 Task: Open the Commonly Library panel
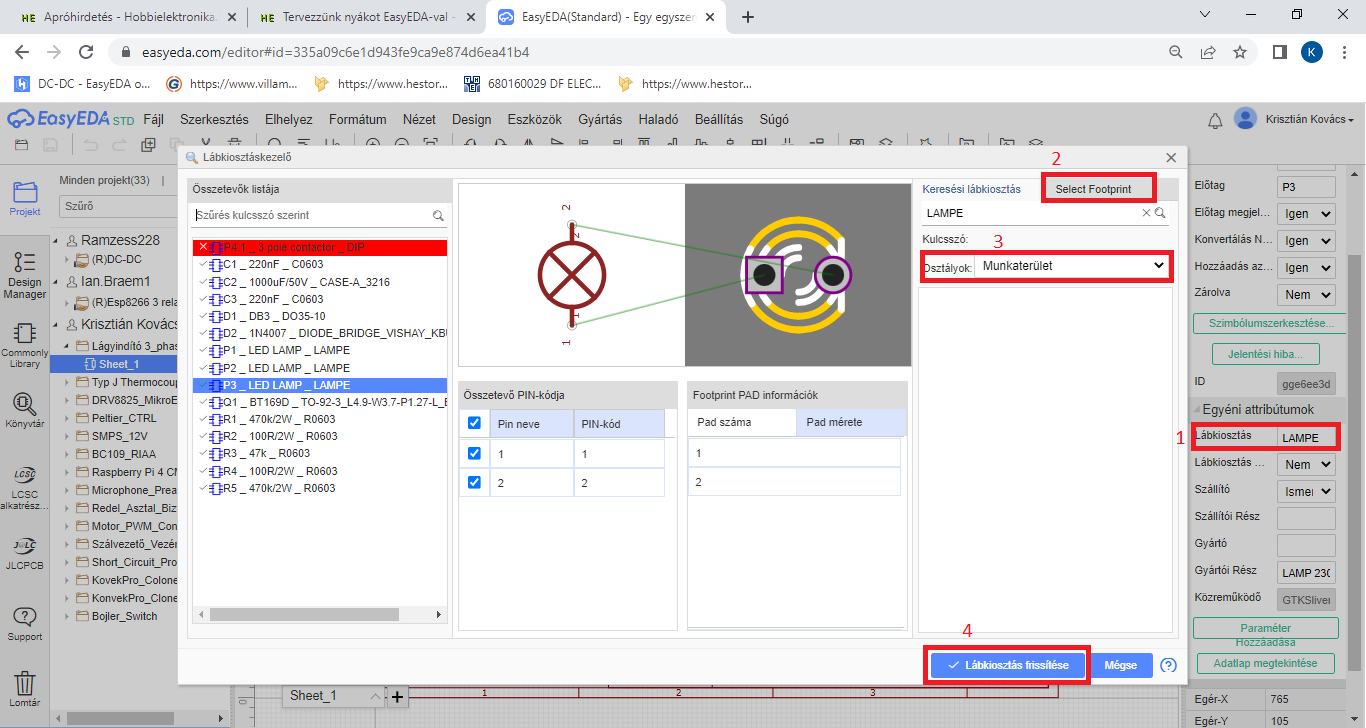point(25,345)
